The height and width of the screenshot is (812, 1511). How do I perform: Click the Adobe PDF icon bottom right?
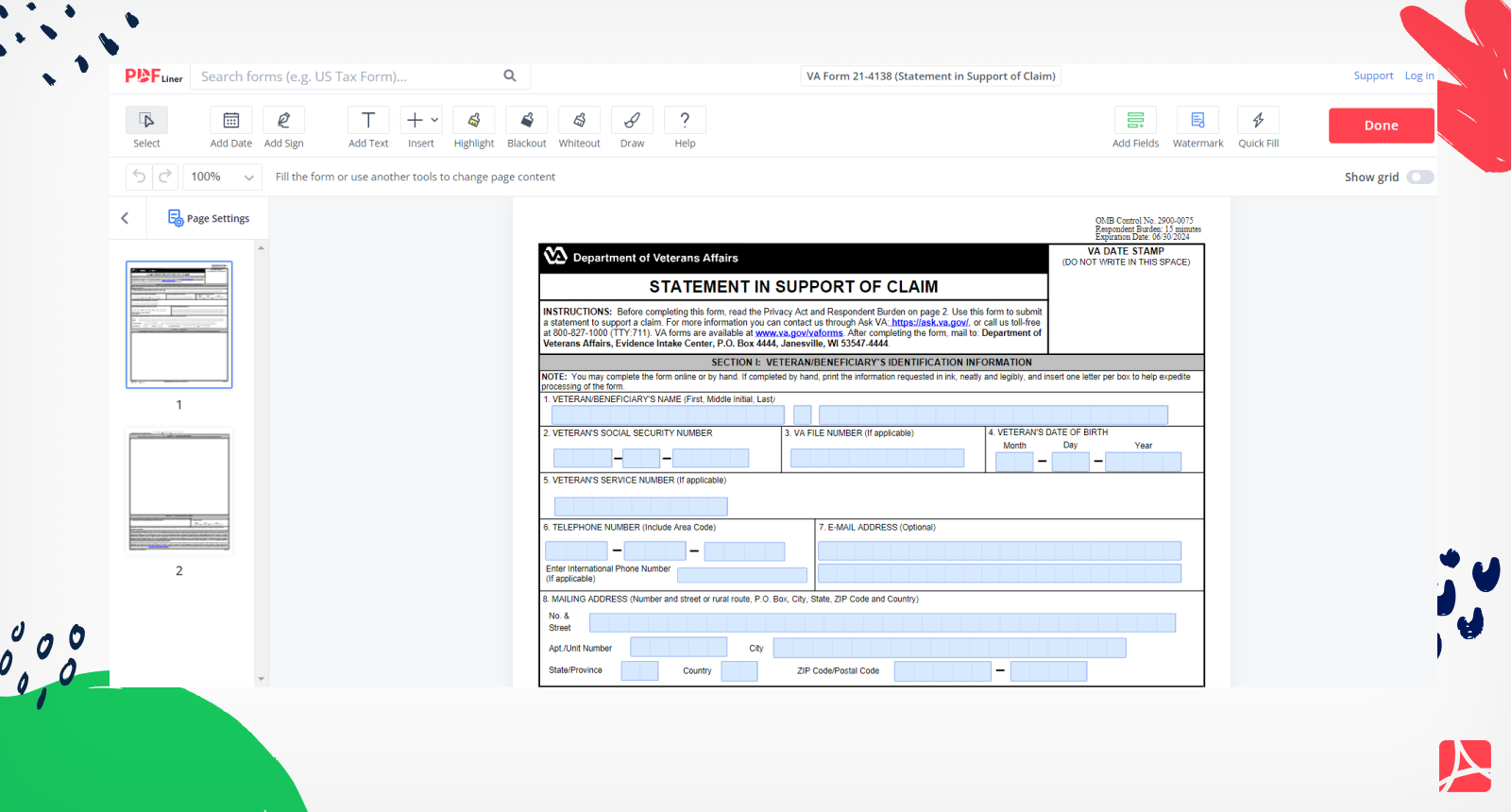tap(1465, 766)
